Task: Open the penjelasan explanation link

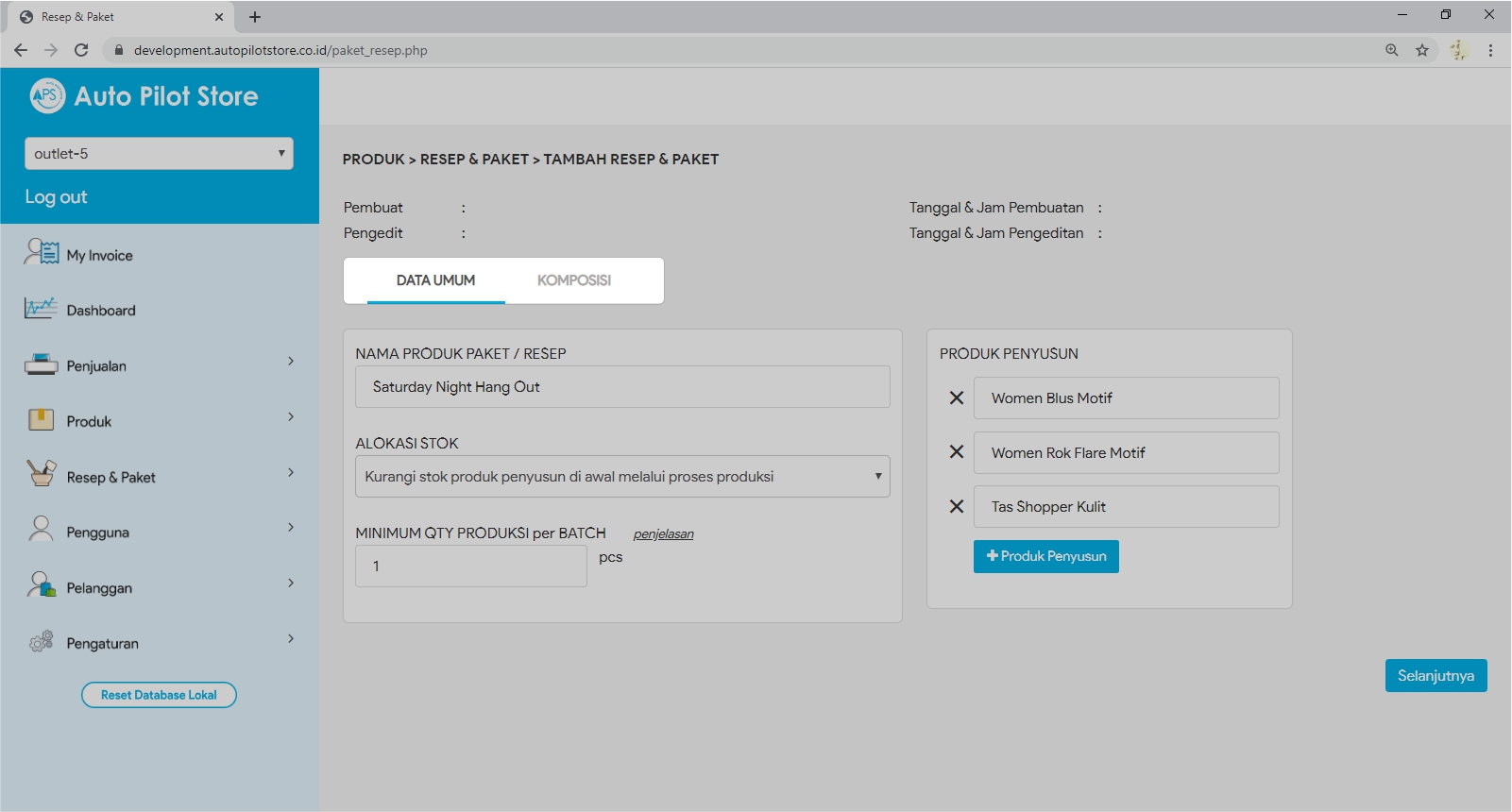Action: (663, 534)
